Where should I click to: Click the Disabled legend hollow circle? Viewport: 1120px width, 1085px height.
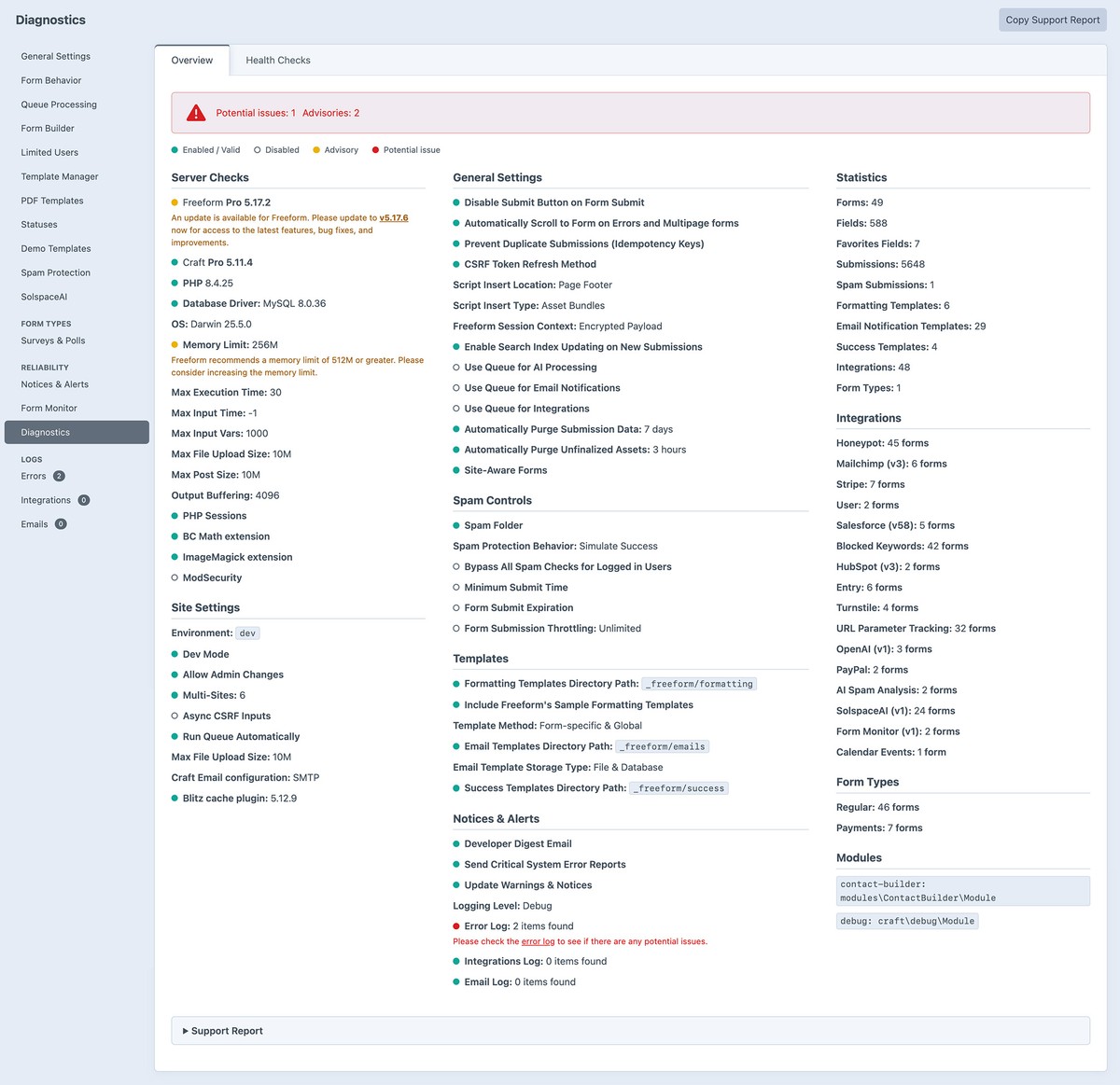[258, 149]
